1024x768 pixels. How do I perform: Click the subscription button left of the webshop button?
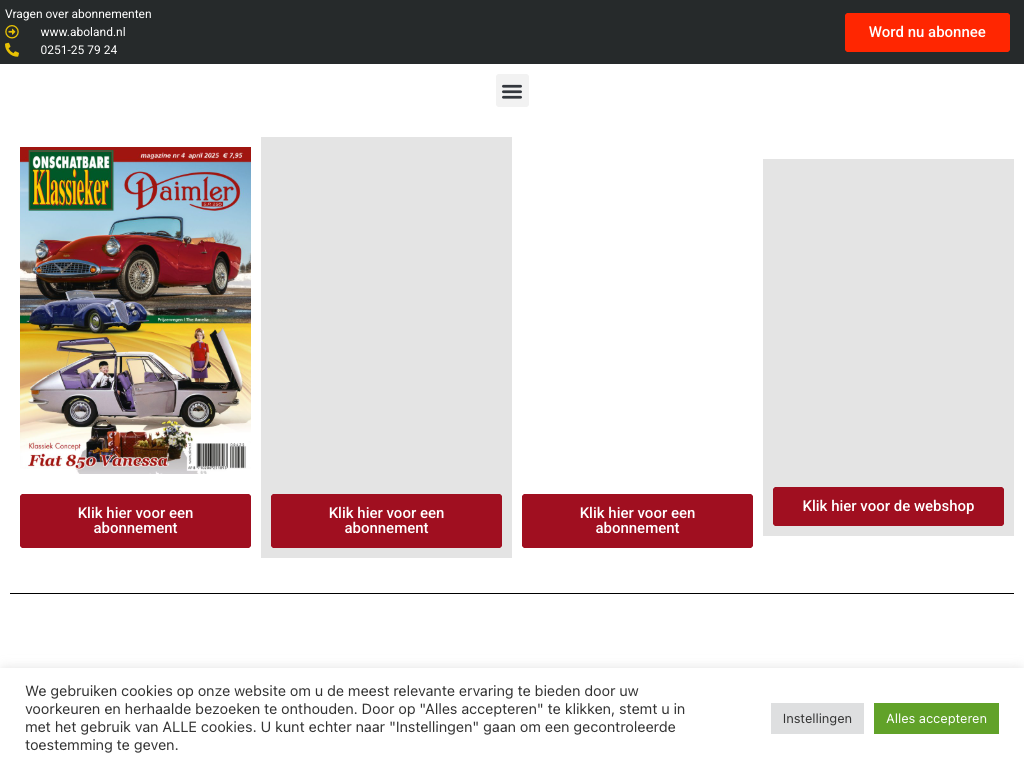point(637,521)
